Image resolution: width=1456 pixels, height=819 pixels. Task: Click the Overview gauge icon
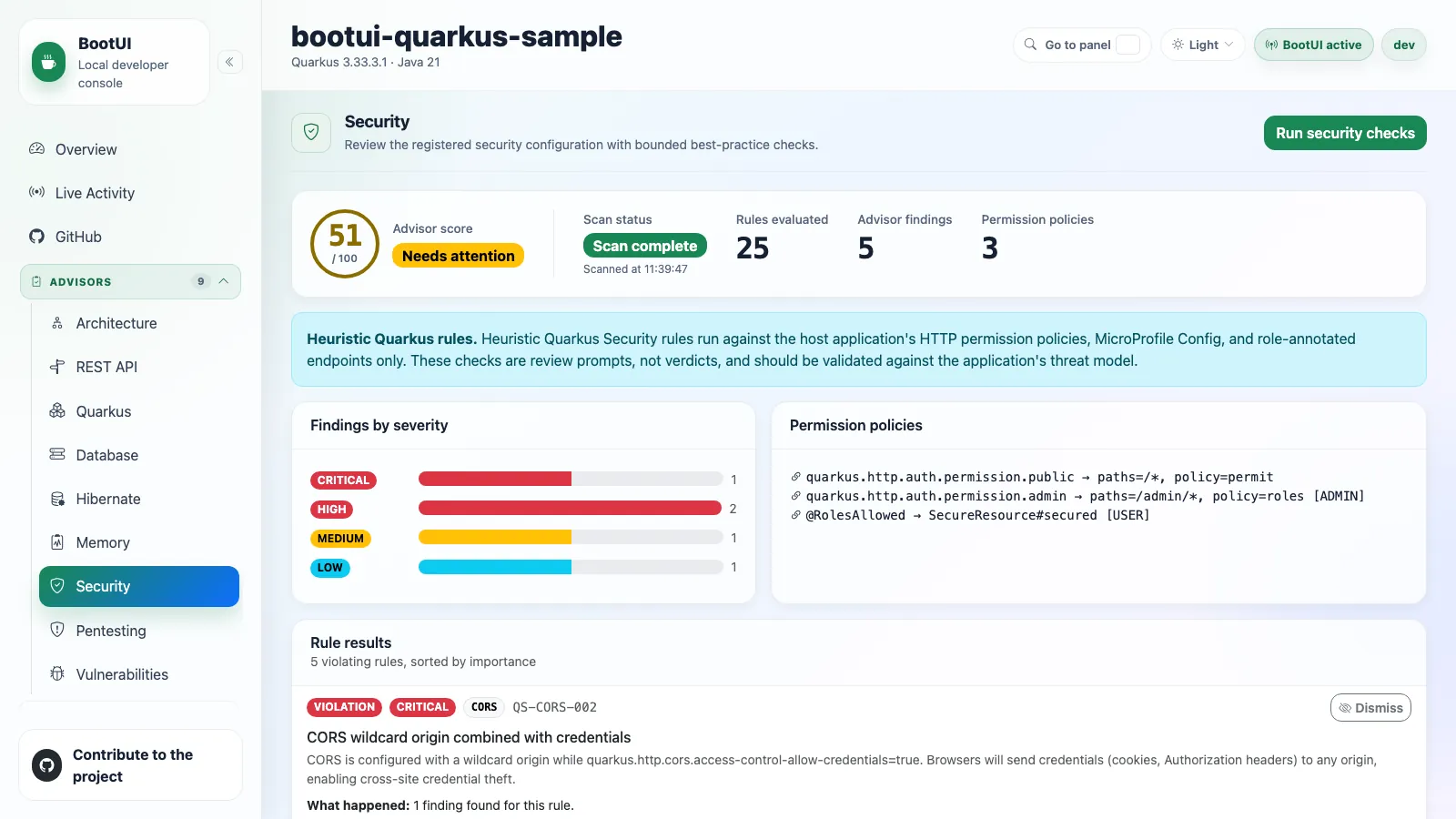tap(36, 148)
